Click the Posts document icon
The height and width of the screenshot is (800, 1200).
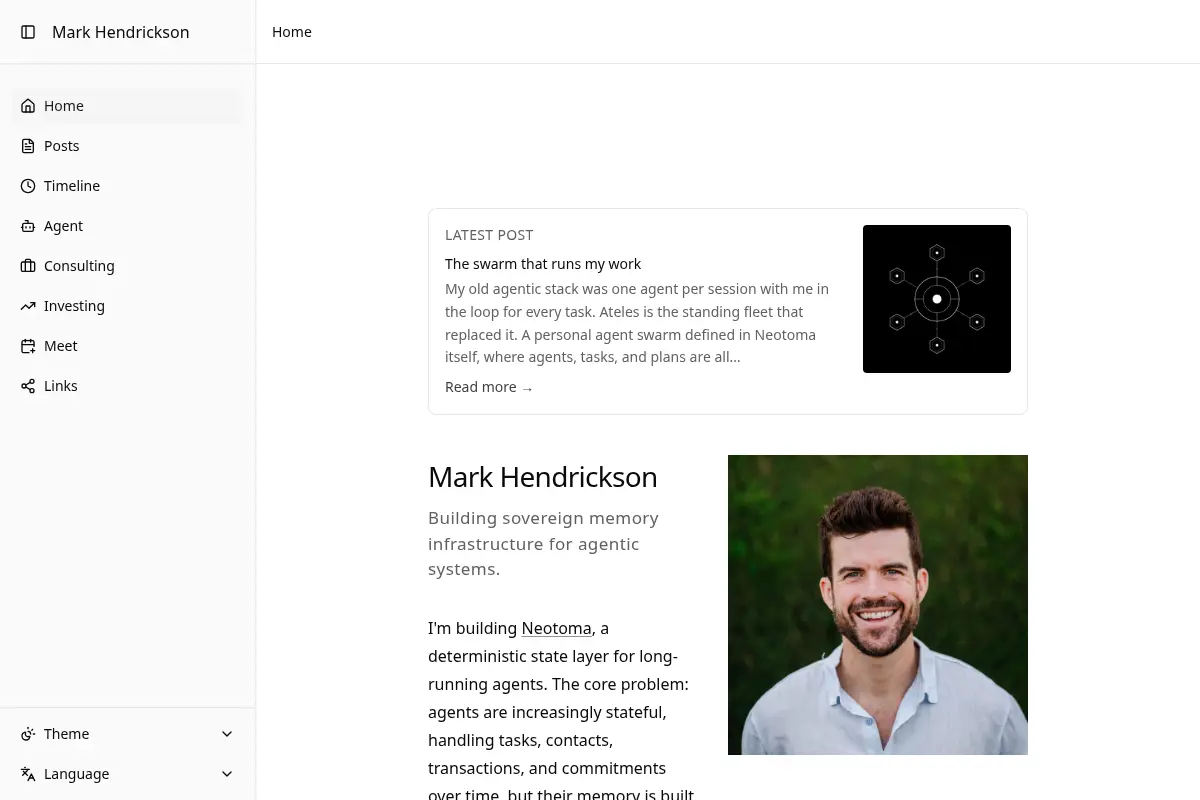(28, 146)
